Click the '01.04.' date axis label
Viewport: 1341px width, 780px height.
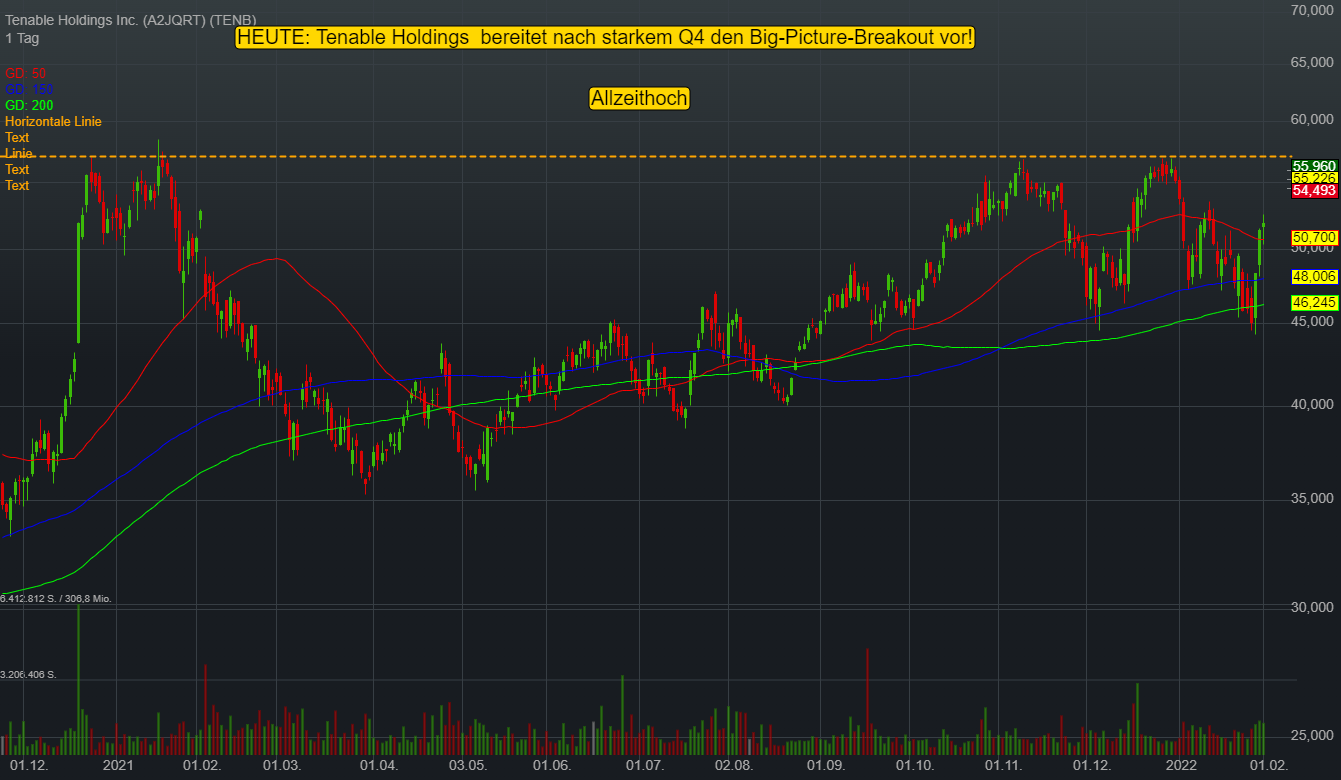(379, 766)
